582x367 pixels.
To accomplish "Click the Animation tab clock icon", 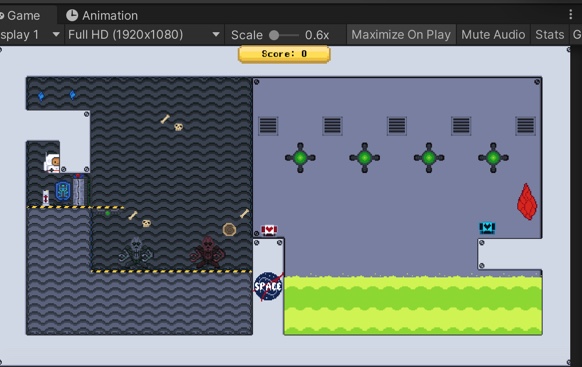I will [x=72, y=15].
